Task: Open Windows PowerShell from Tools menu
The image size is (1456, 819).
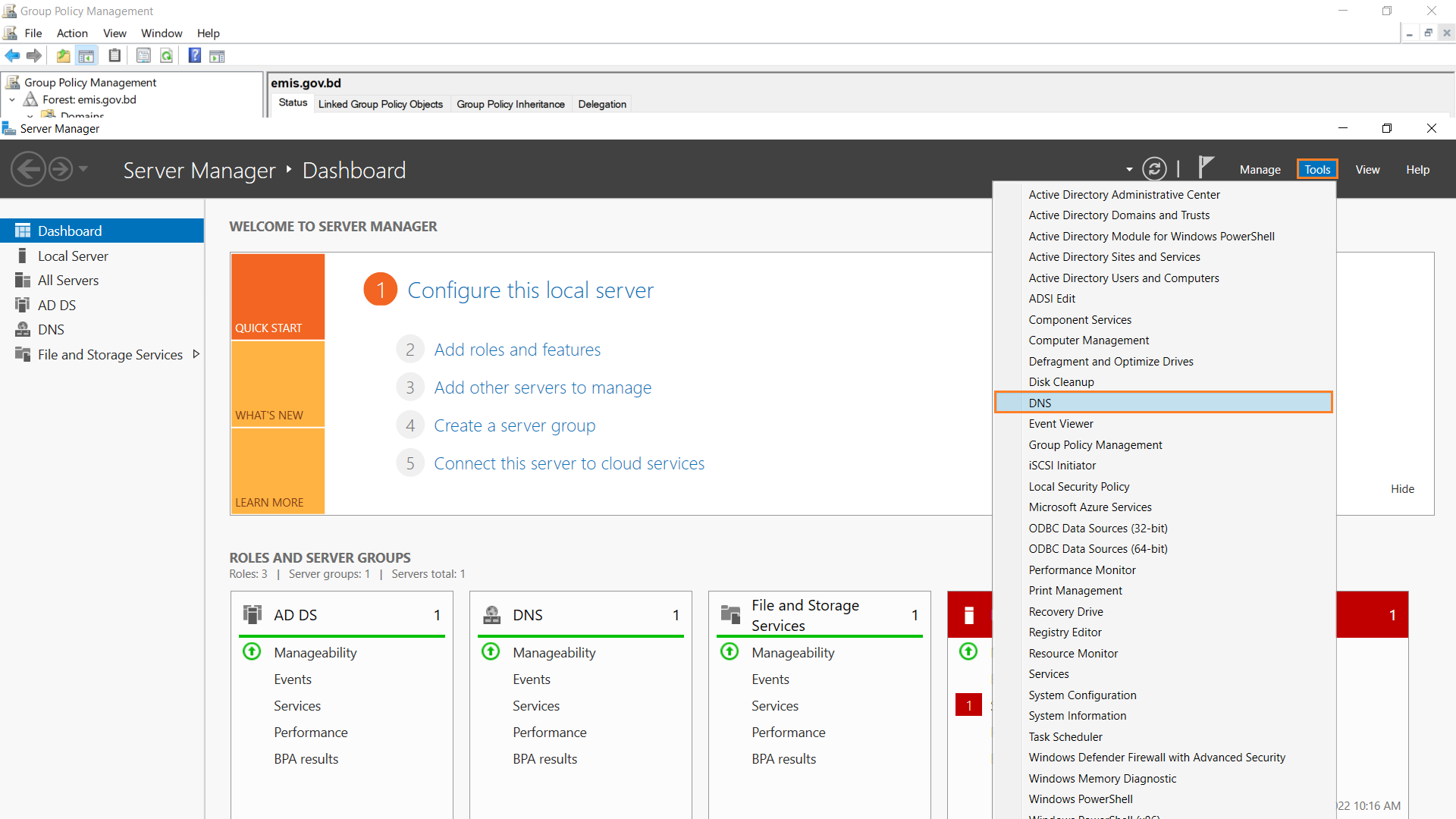Action: point(1163,799)
